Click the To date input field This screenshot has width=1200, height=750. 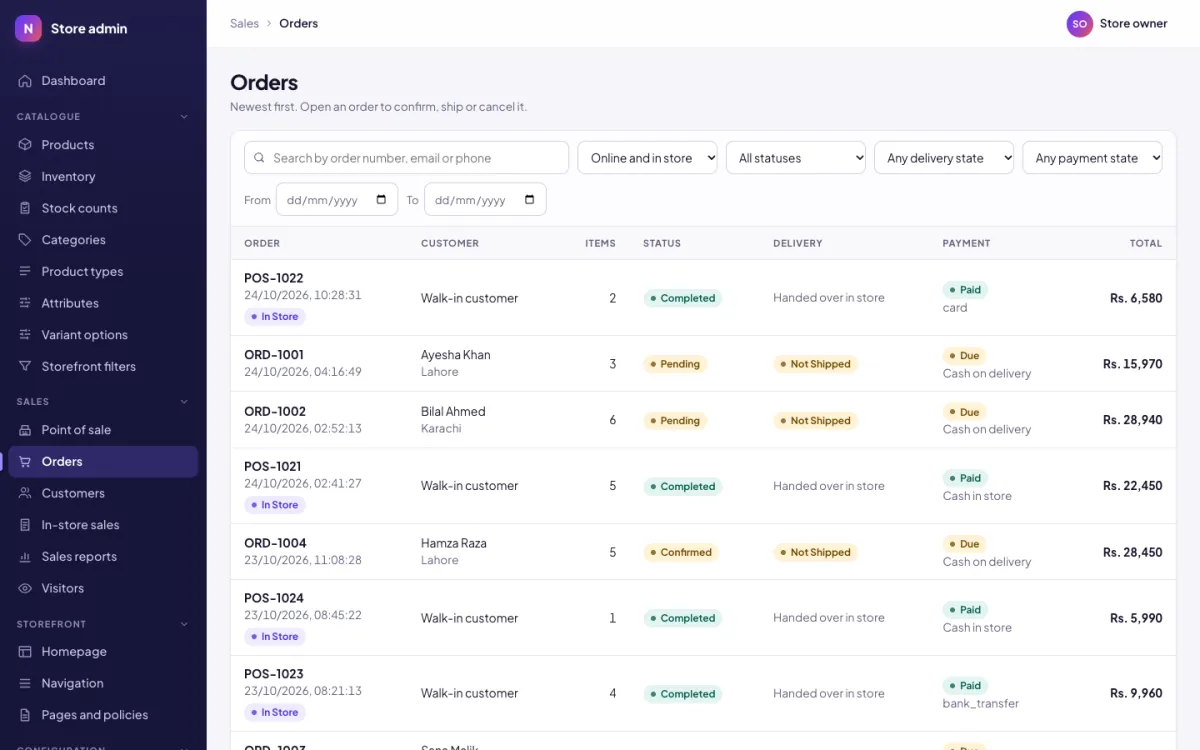(485, 200)
